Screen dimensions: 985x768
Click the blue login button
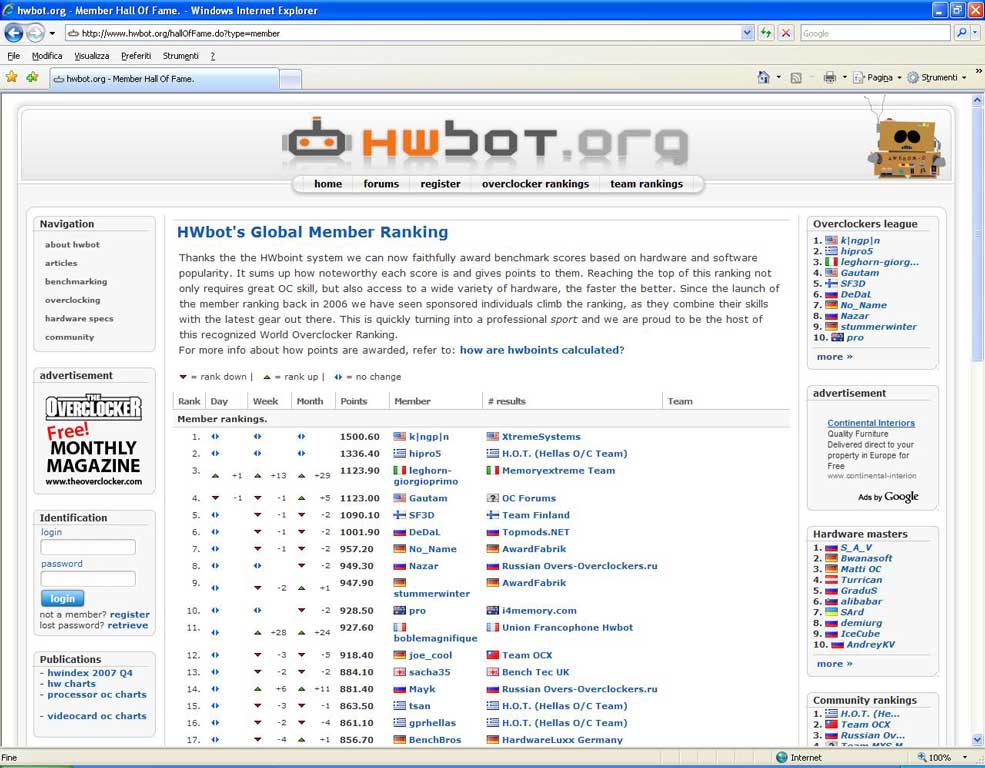pyautogui.click(x=62, y=598)
